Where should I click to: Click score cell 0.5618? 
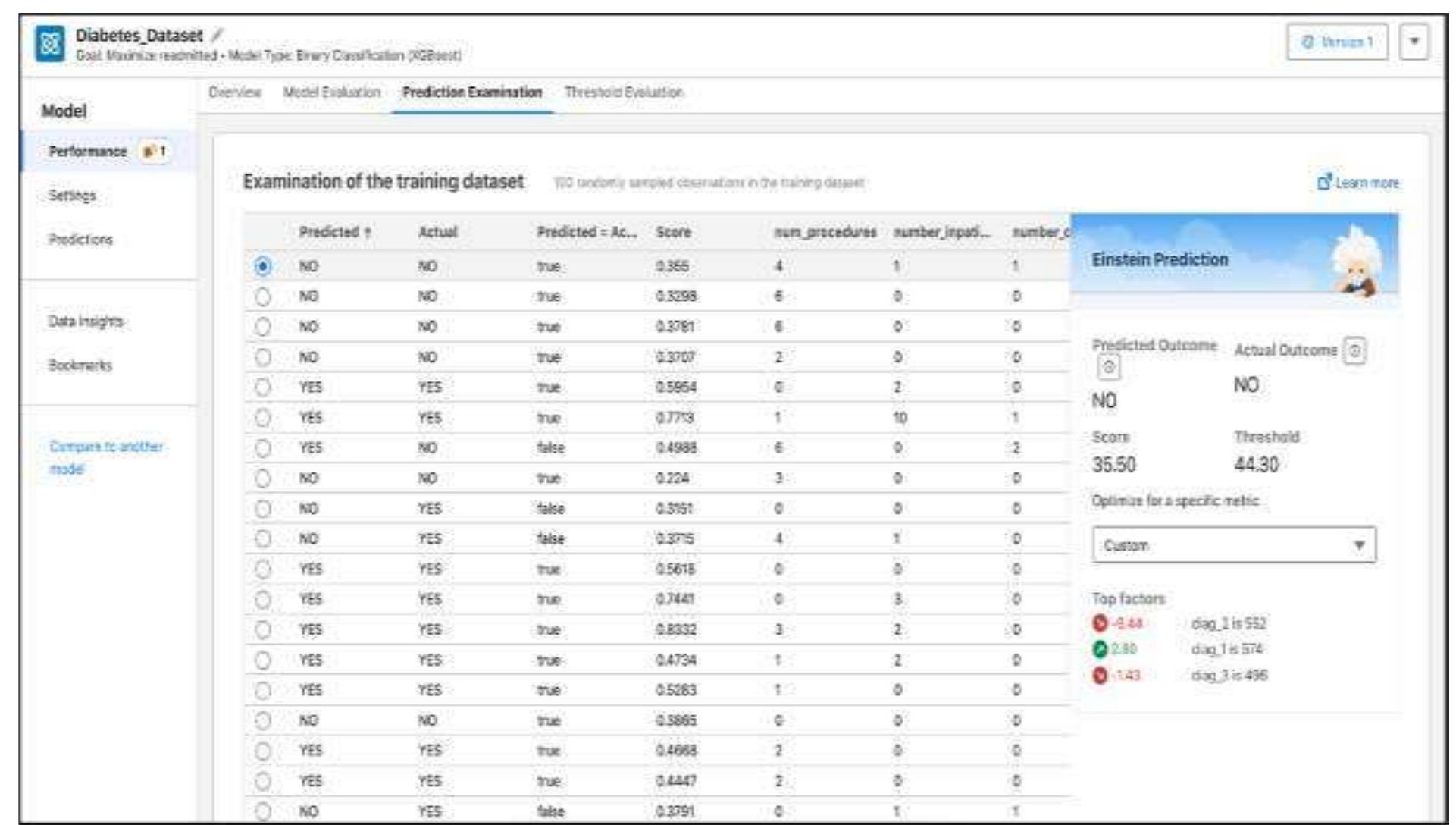pos(675,569)
